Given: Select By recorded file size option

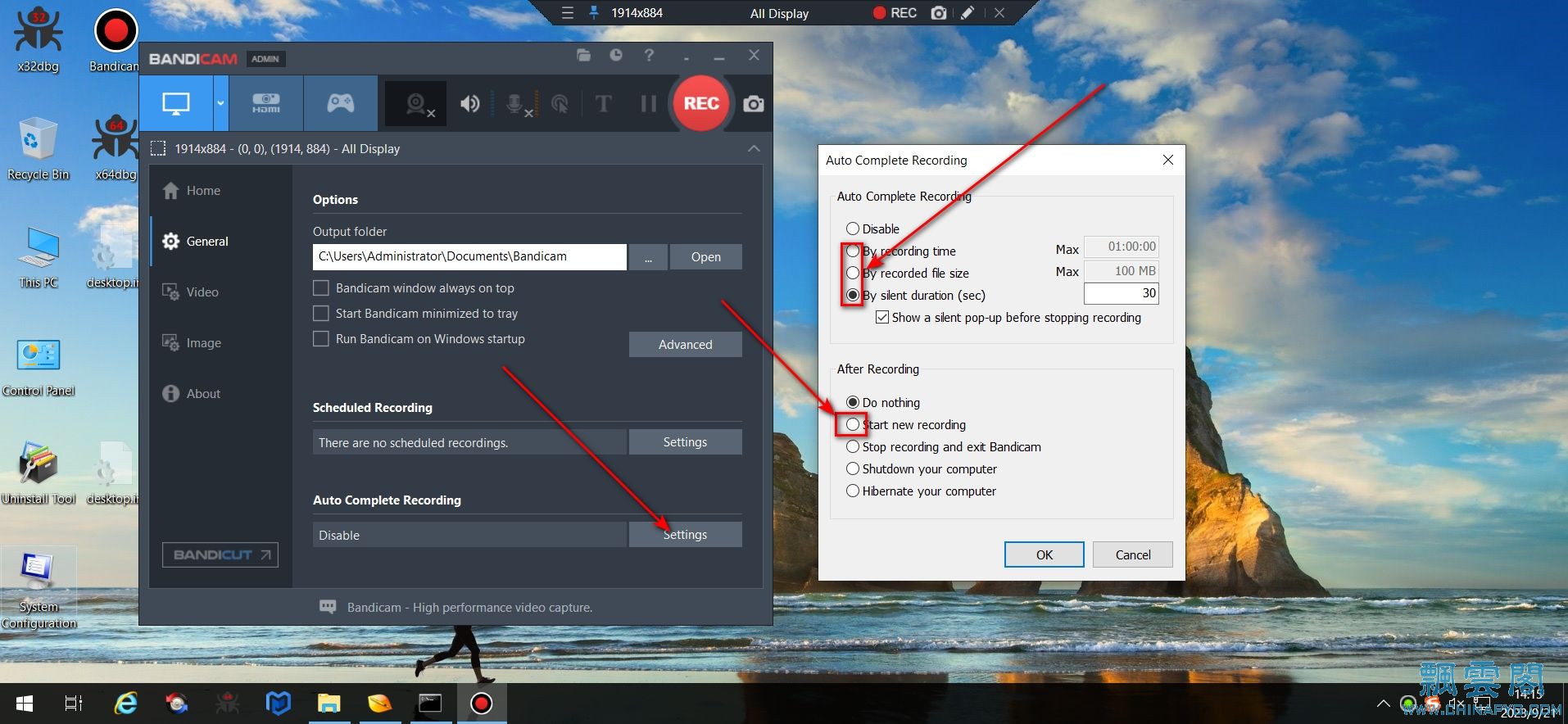Looking at the screenshot, I should pos(853,274).
